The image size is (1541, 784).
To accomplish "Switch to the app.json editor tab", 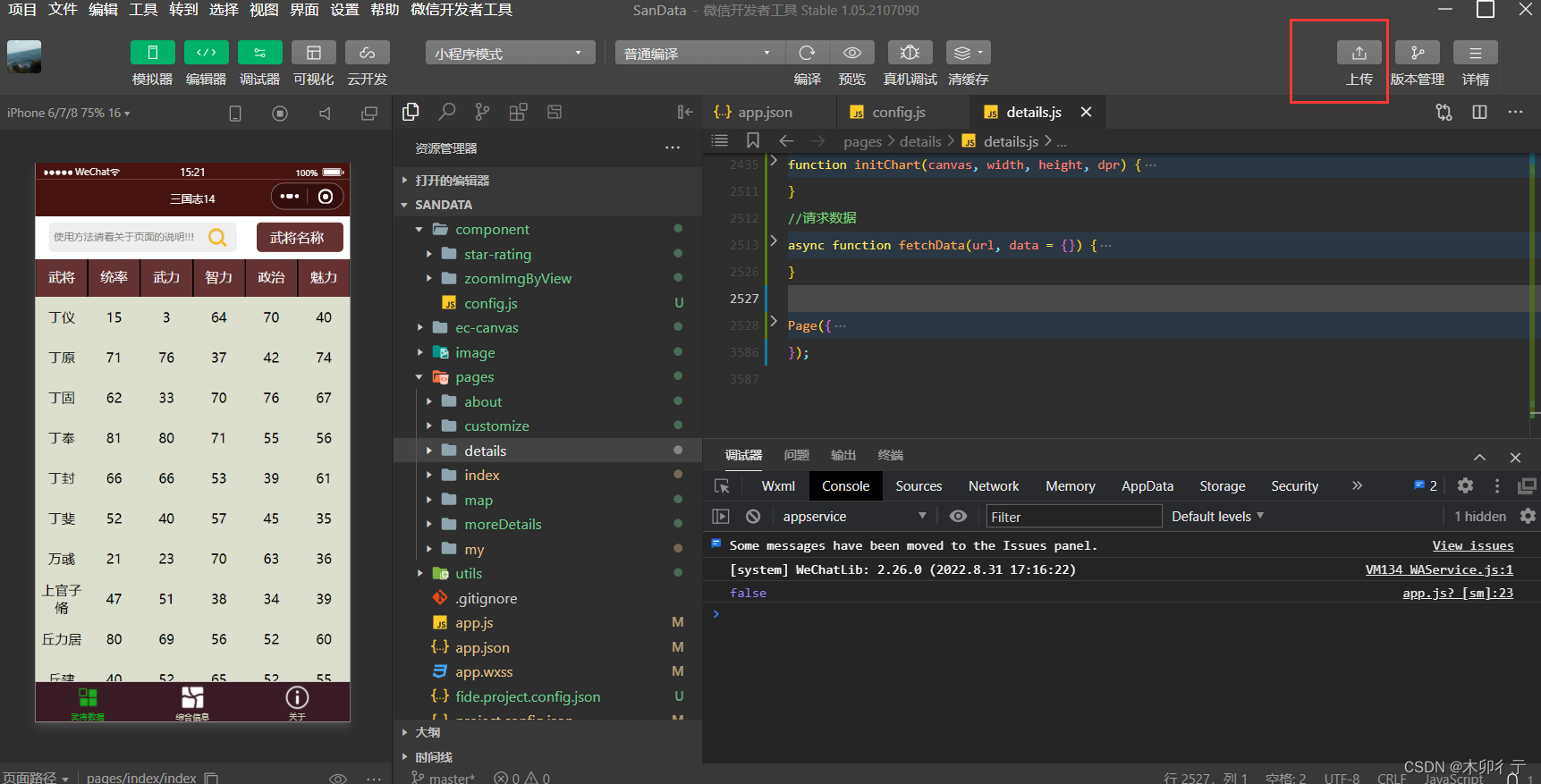I will pyautogui.click(x=765, y=112).
